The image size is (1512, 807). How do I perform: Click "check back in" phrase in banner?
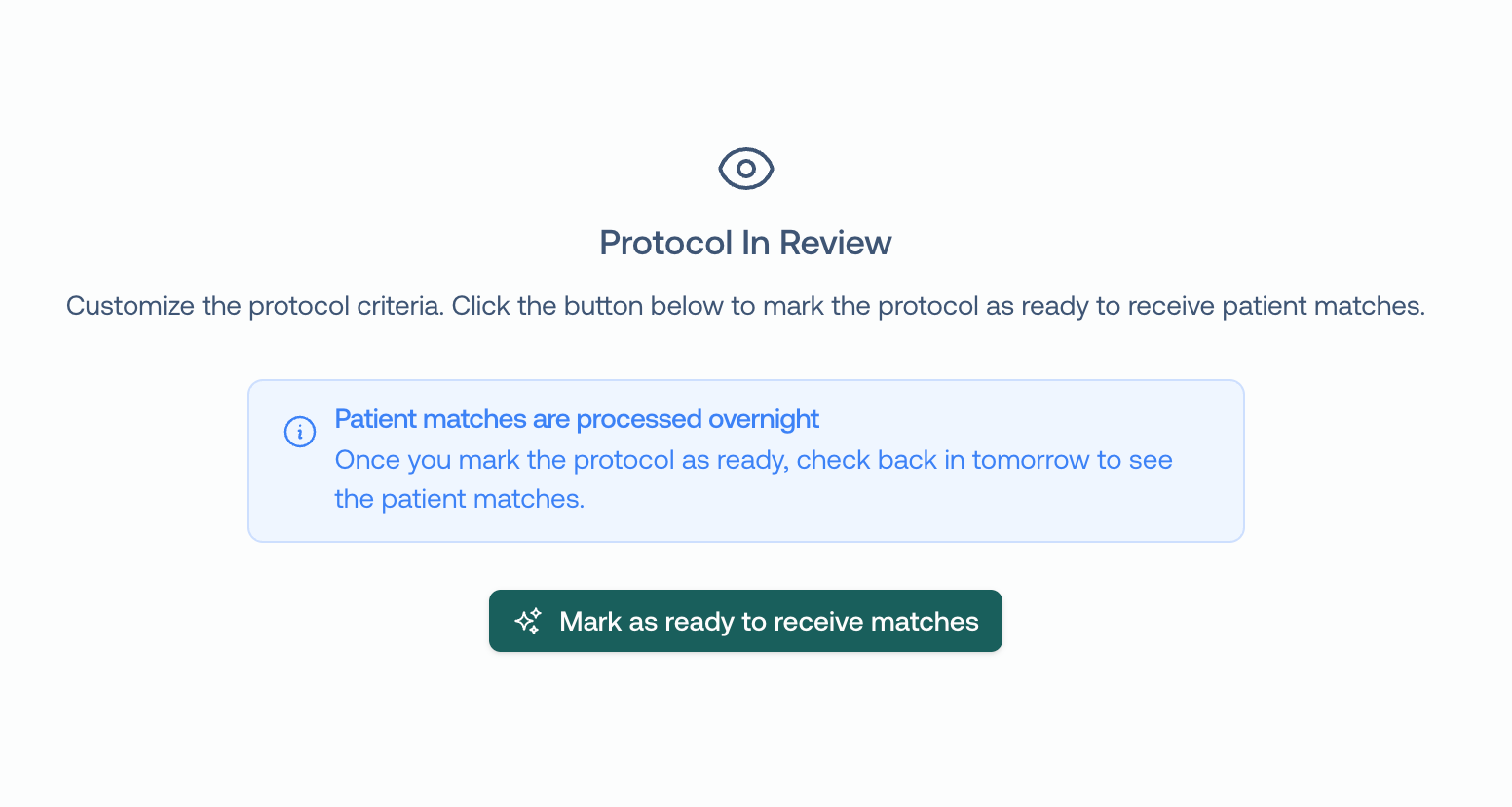pos(881,460)
